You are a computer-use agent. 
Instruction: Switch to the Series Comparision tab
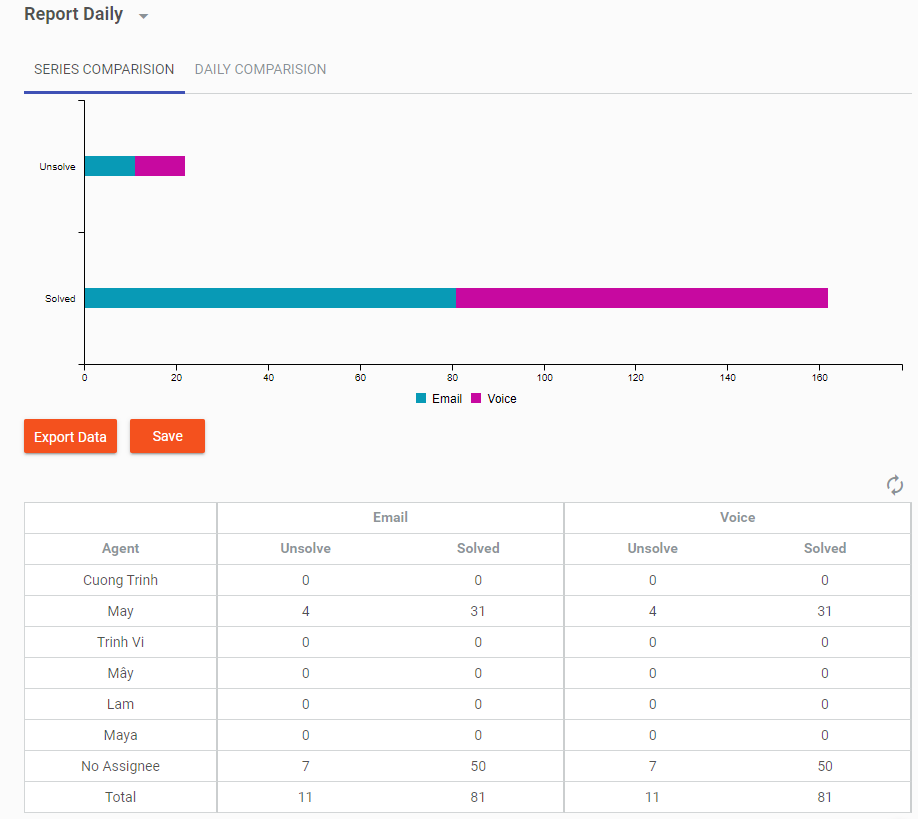104,70
